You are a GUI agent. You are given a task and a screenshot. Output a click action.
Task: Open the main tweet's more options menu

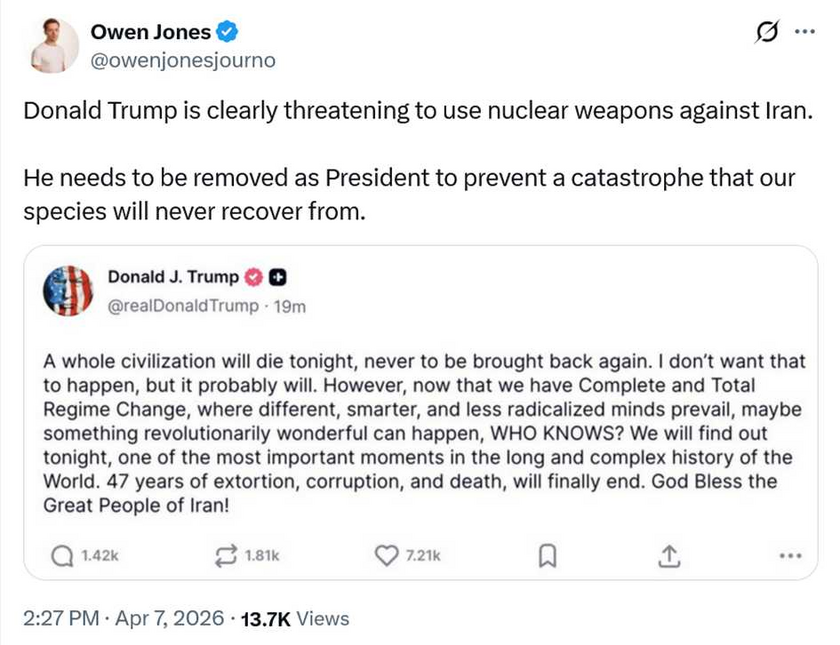tap(804, 32)
